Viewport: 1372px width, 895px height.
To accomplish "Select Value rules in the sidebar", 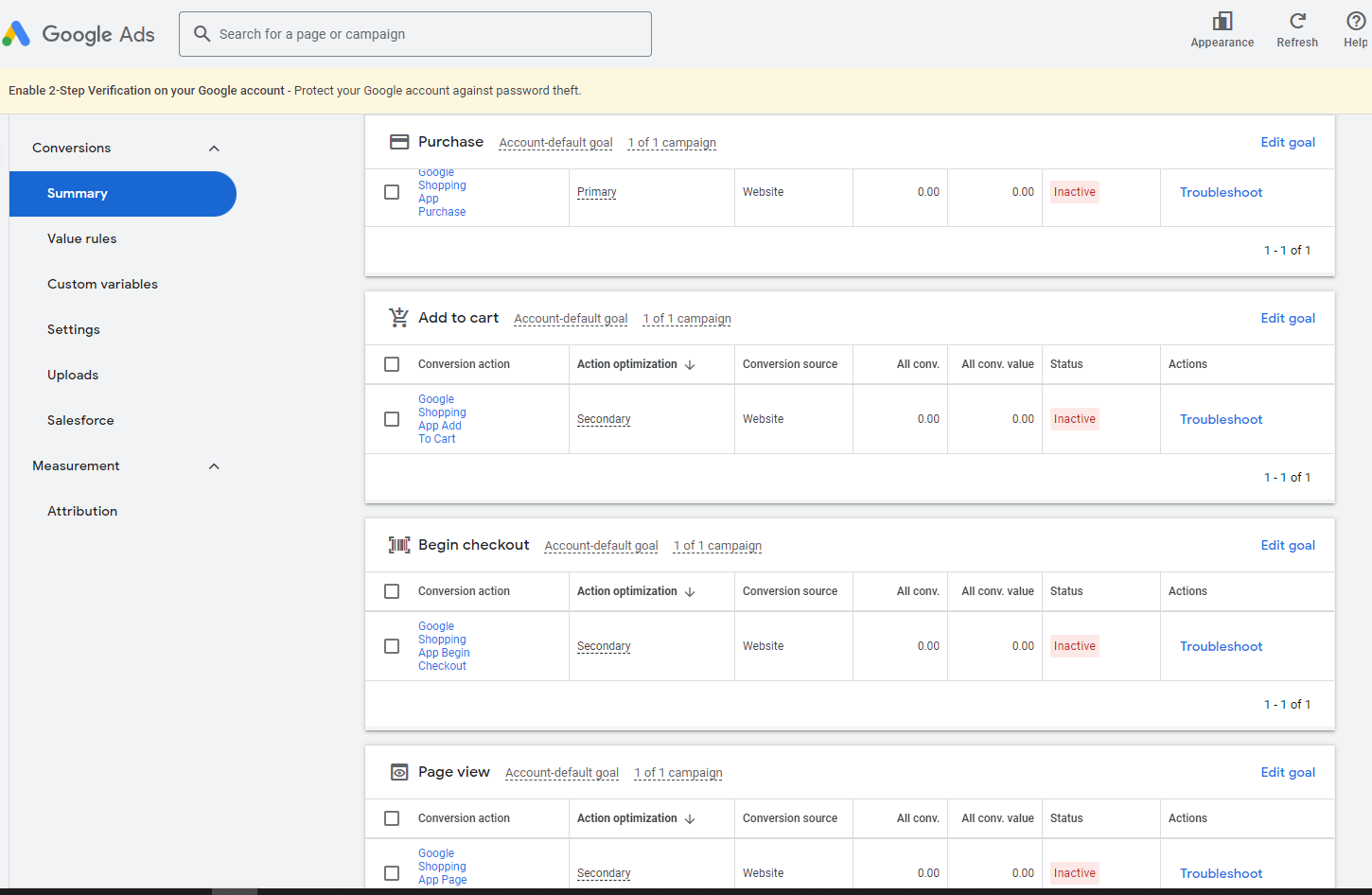I will pyautogui.click(x=82, y=238).
